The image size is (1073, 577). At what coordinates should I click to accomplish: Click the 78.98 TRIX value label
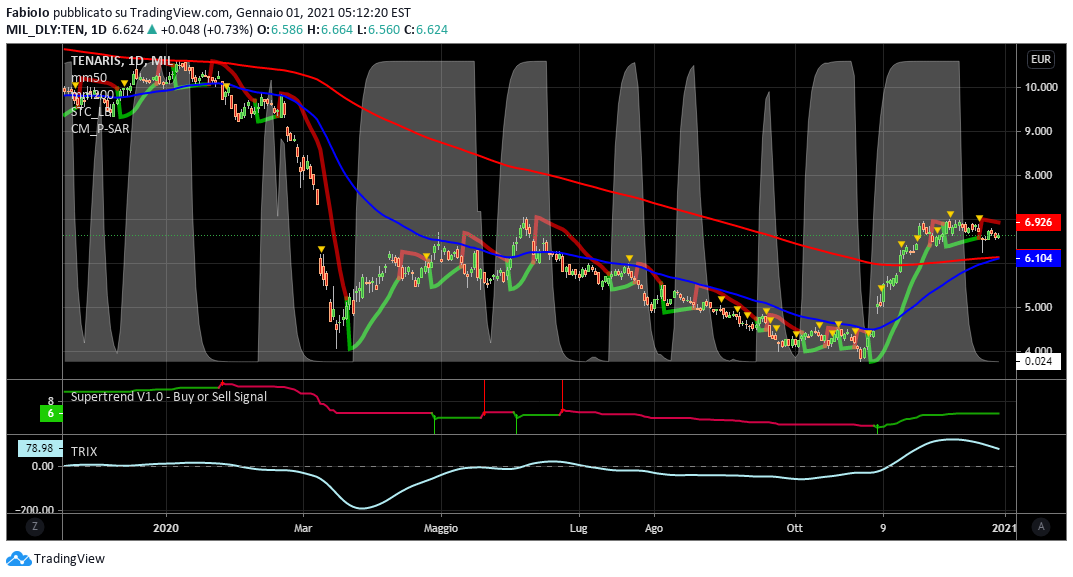[x=40, y=448]
